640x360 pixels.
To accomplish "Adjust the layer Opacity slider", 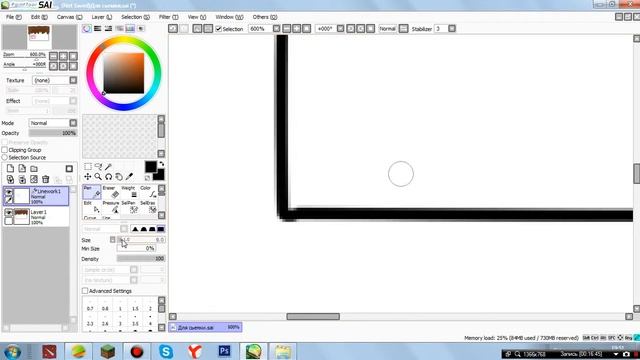I will pos(53,133).
